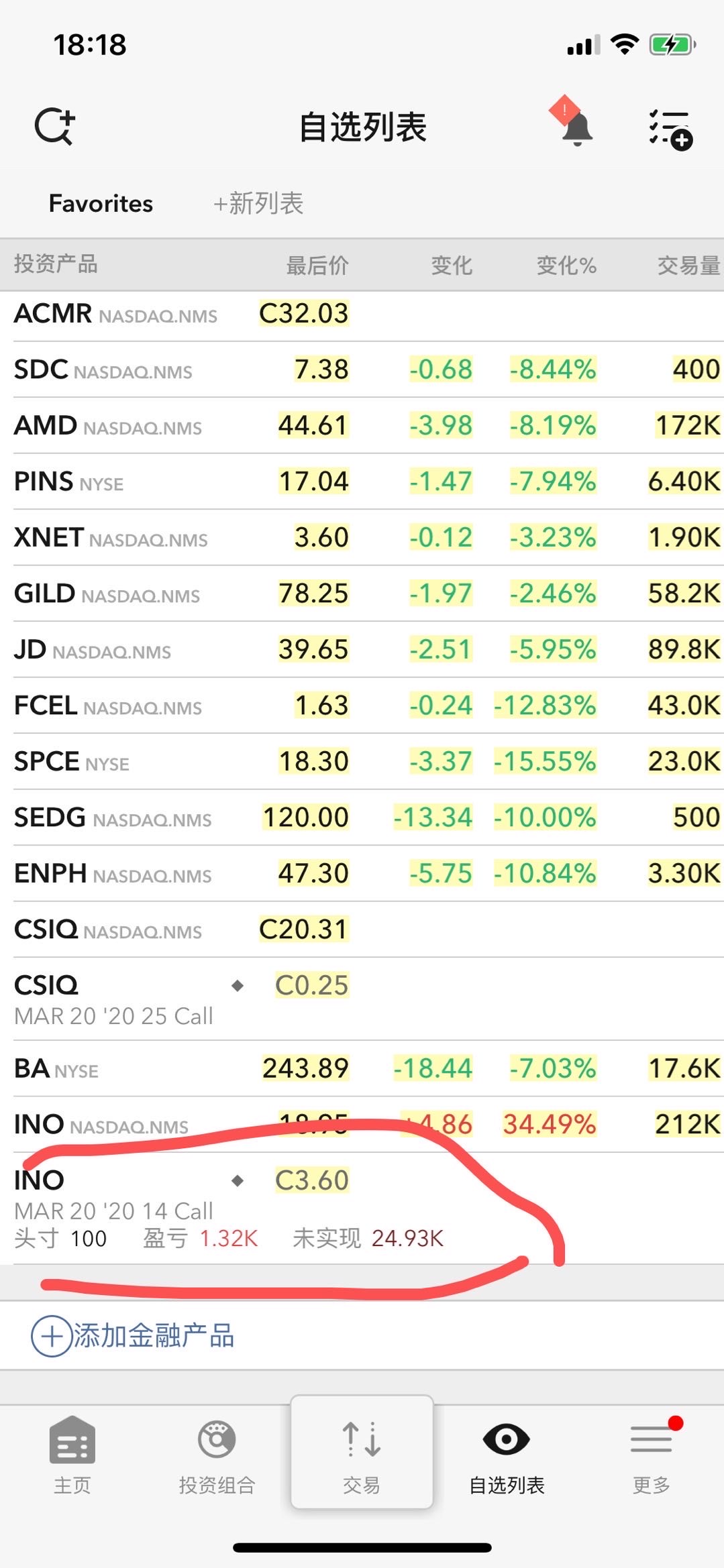Viewport: 724px width, 1568px height.
Task: Tap ACMR price C32.03
Action: tap(304, 313)
